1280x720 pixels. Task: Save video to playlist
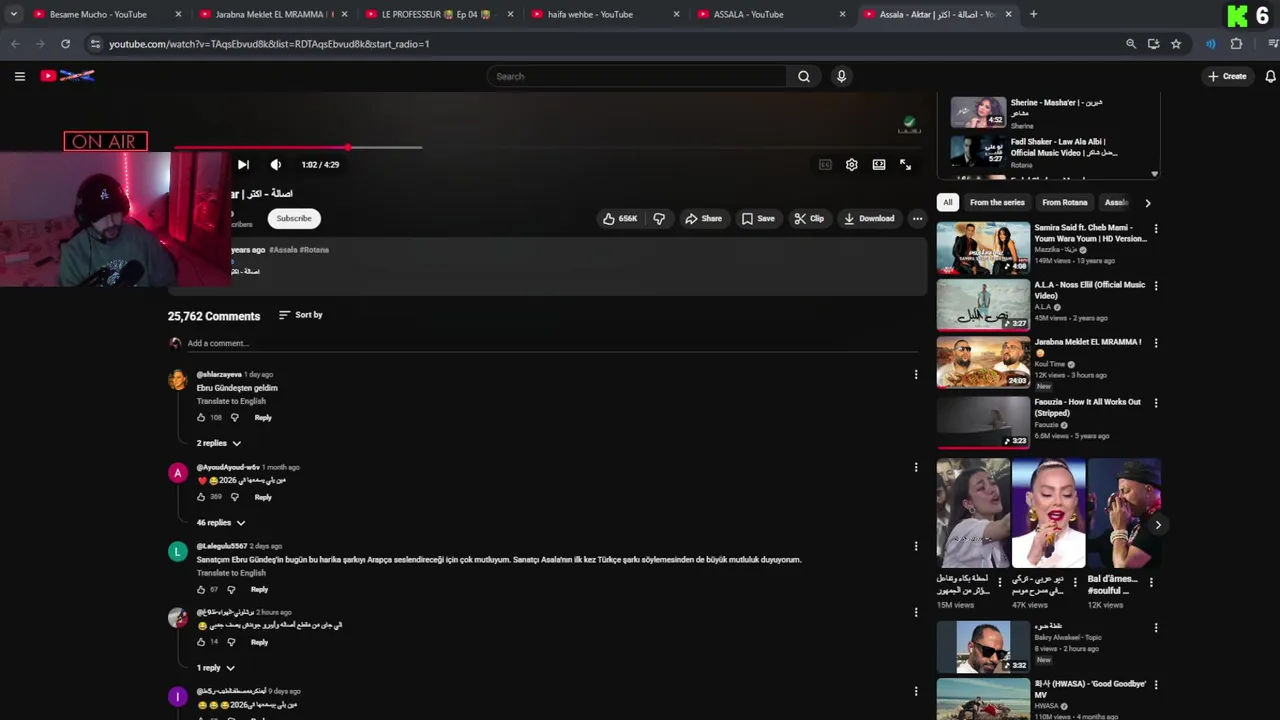coord(758,218)
